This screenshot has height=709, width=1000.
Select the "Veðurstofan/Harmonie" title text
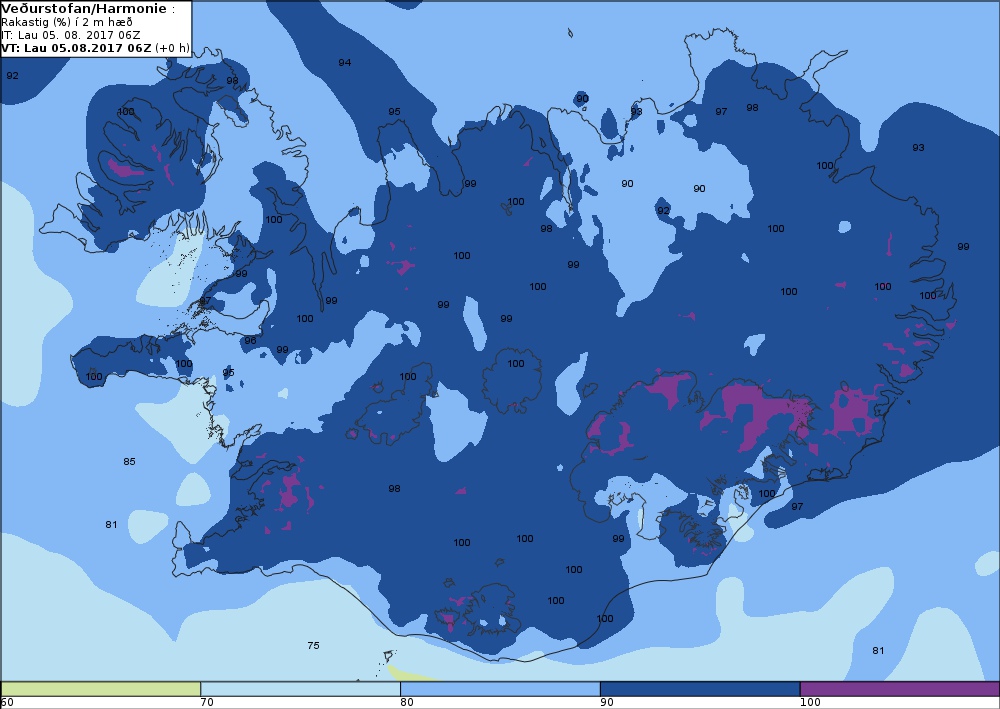[84, 9]
